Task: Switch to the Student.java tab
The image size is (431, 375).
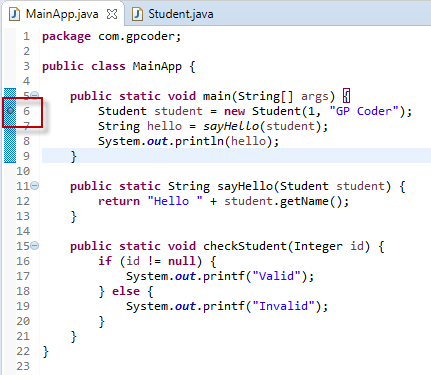Action: [x=172, y=14]
